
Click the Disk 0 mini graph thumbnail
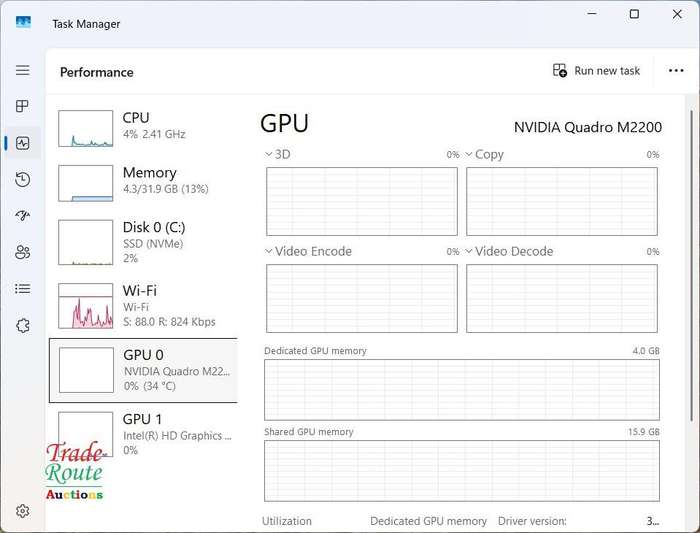point(85,242)
